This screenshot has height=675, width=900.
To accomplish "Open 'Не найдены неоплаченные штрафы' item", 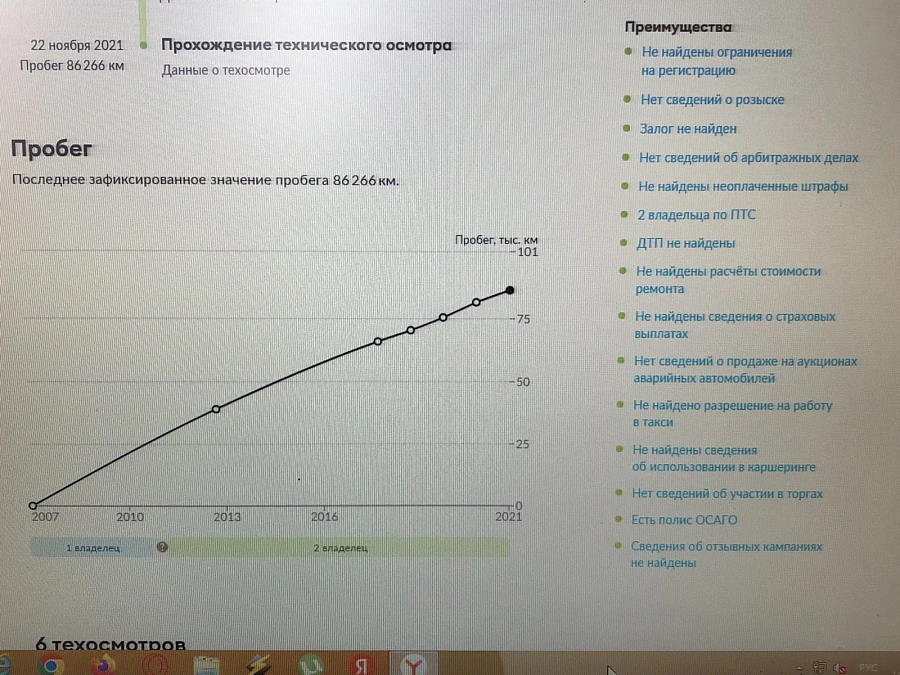I will coord(743,187).
